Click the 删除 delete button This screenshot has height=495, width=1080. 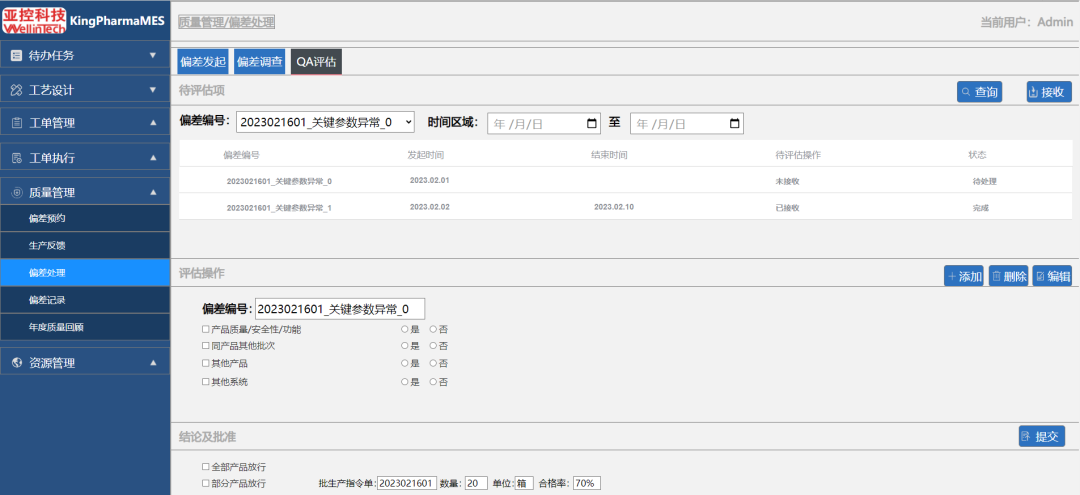coord(1008,276)
